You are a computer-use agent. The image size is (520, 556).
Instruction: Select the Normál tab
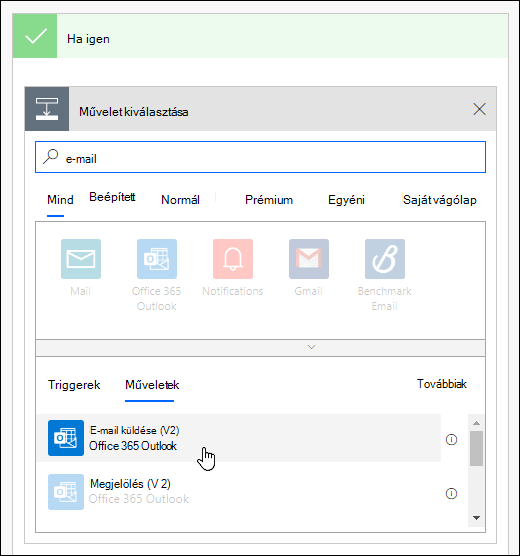tap(180, 200)
